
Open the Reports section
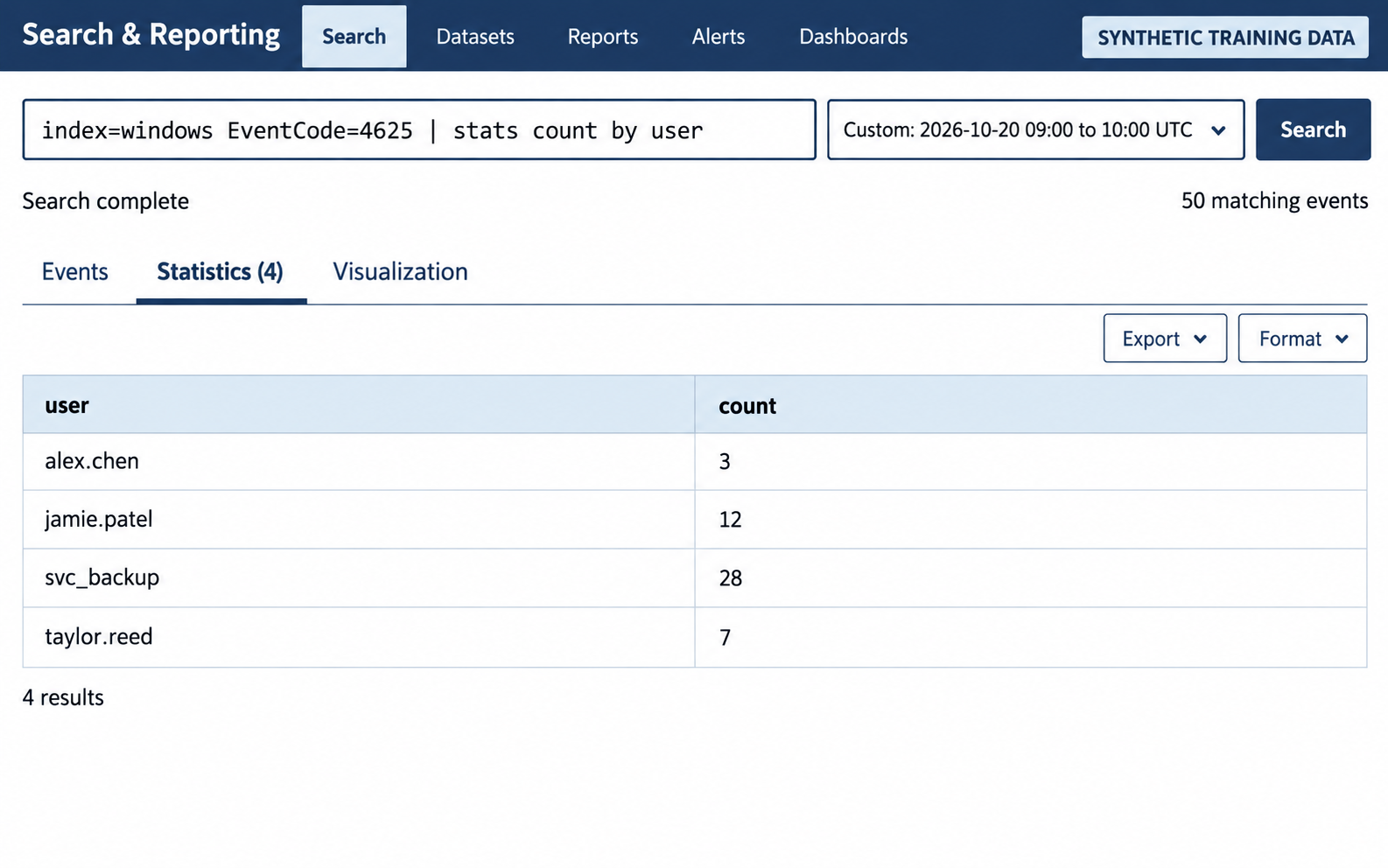[x=603, y=37]
